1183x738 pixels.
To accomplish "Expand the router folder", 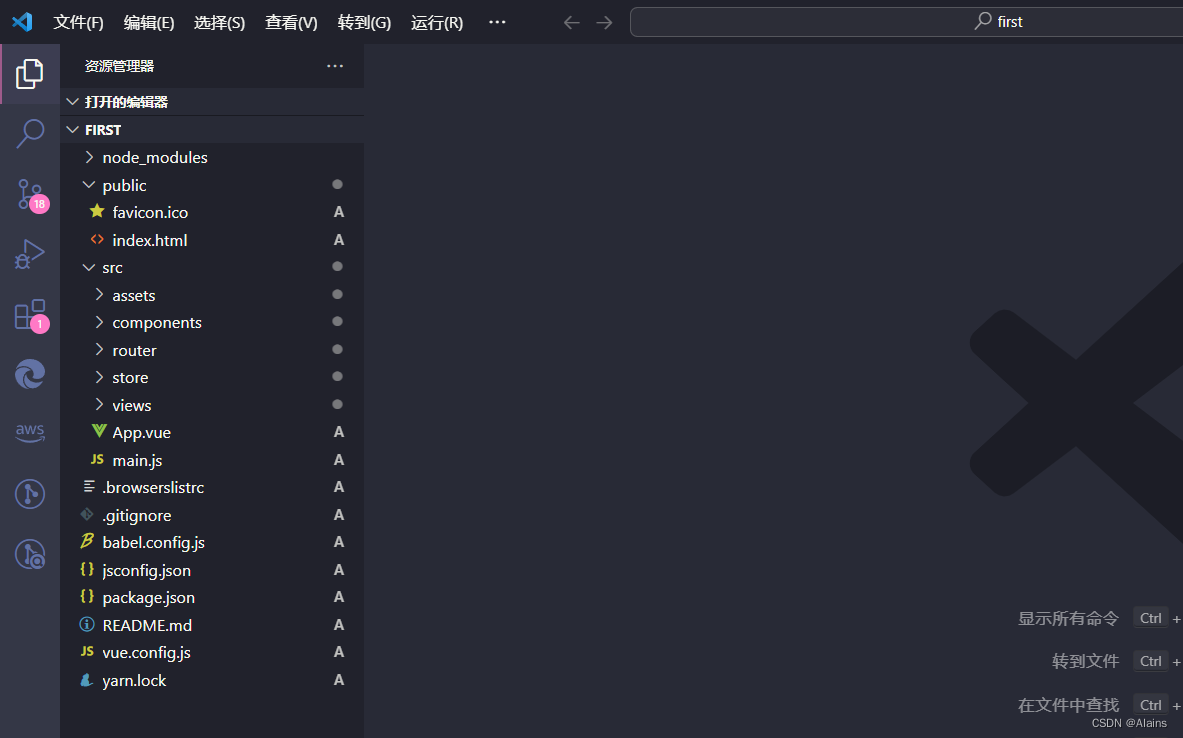I will point(134,350).
